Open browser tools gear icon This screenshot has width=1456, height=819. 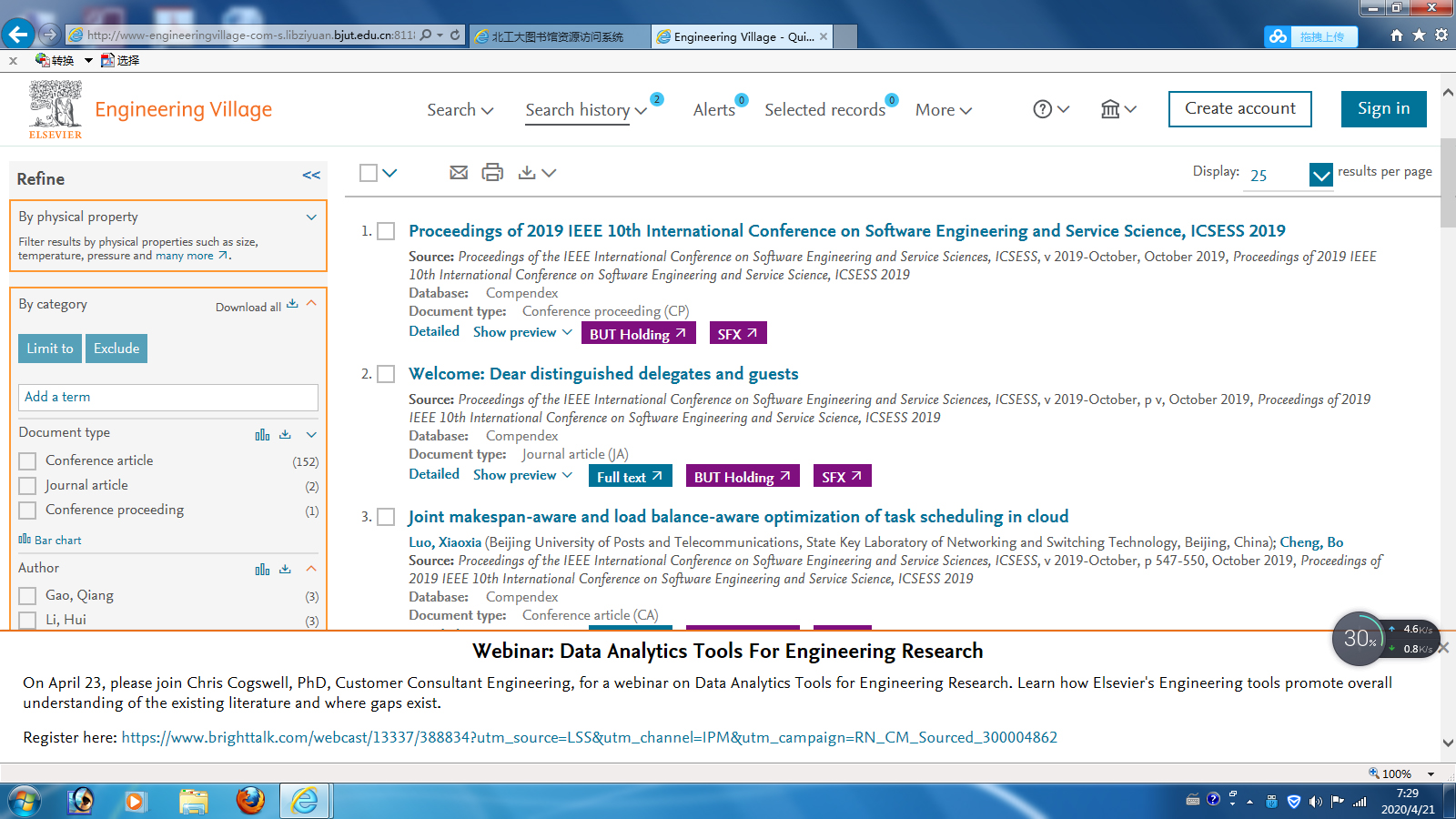(1441, 35)
